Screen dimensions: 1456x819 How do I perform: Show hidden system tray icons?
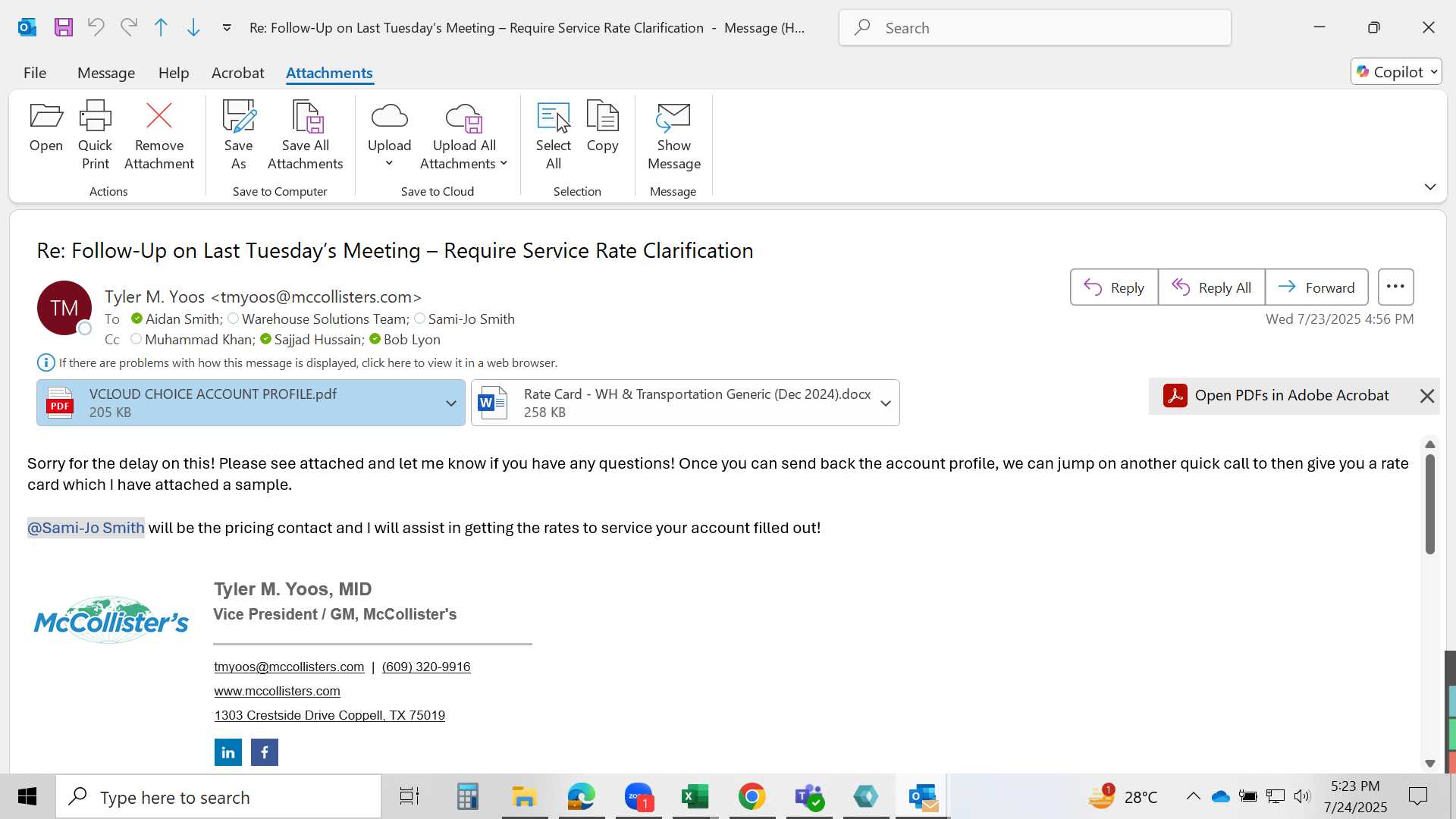1193,796
